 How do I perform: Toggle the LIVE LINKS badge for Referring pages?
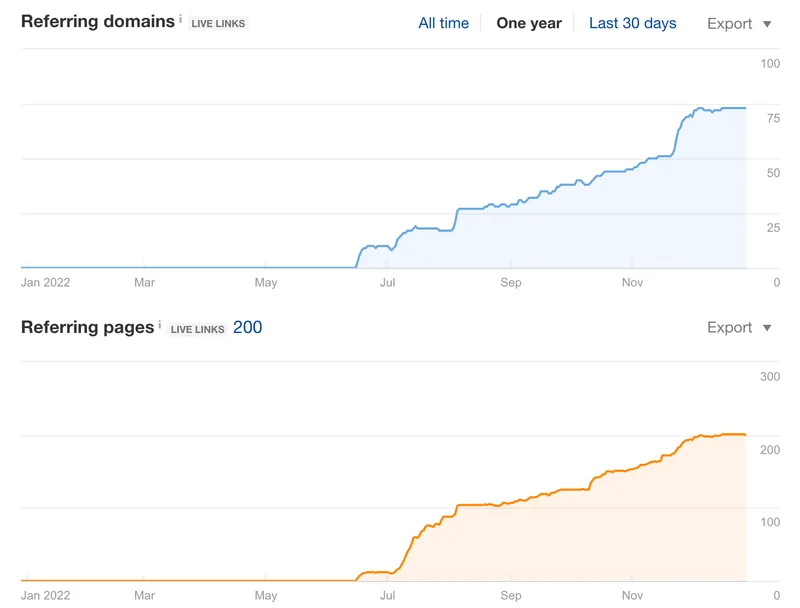197,329
